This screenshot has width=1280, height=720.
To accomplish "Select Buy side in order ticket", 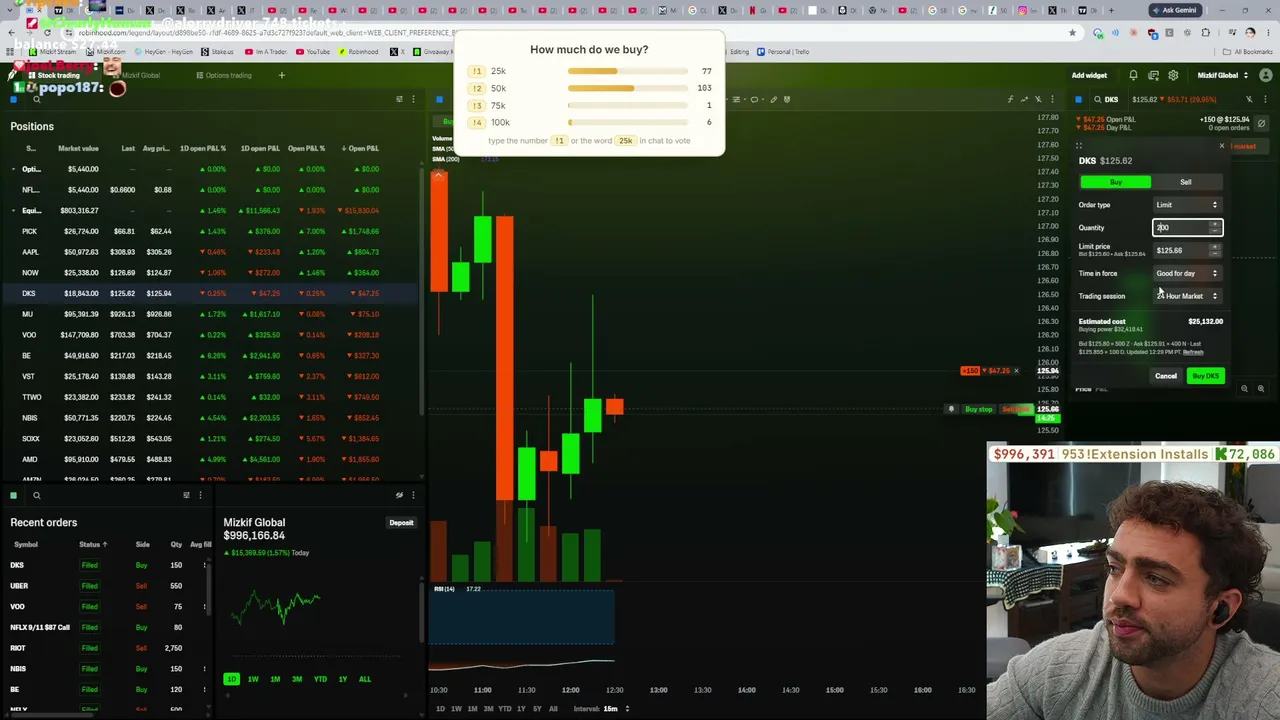I will [1116, 182].
